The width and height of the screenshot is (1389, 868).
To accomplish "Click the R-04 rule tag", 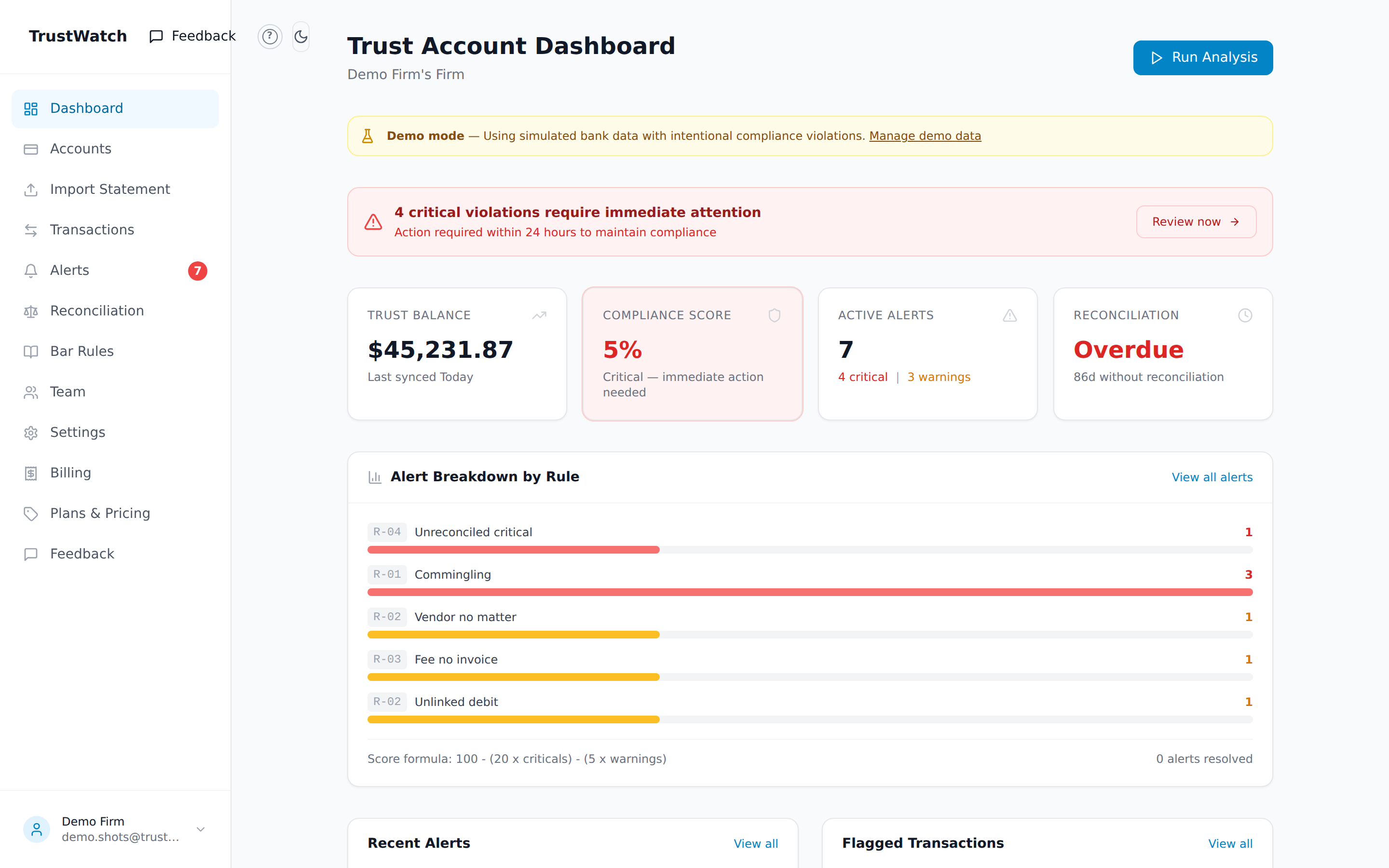I will tap(387, 532).
